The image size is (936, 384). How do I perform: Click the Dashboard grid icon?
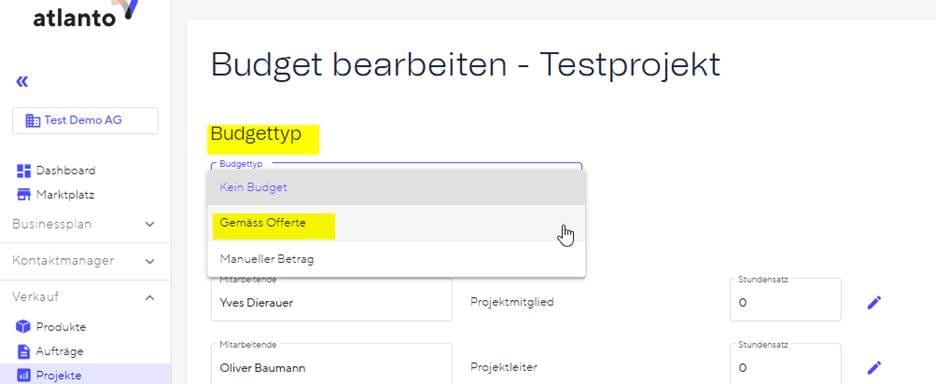23,171
